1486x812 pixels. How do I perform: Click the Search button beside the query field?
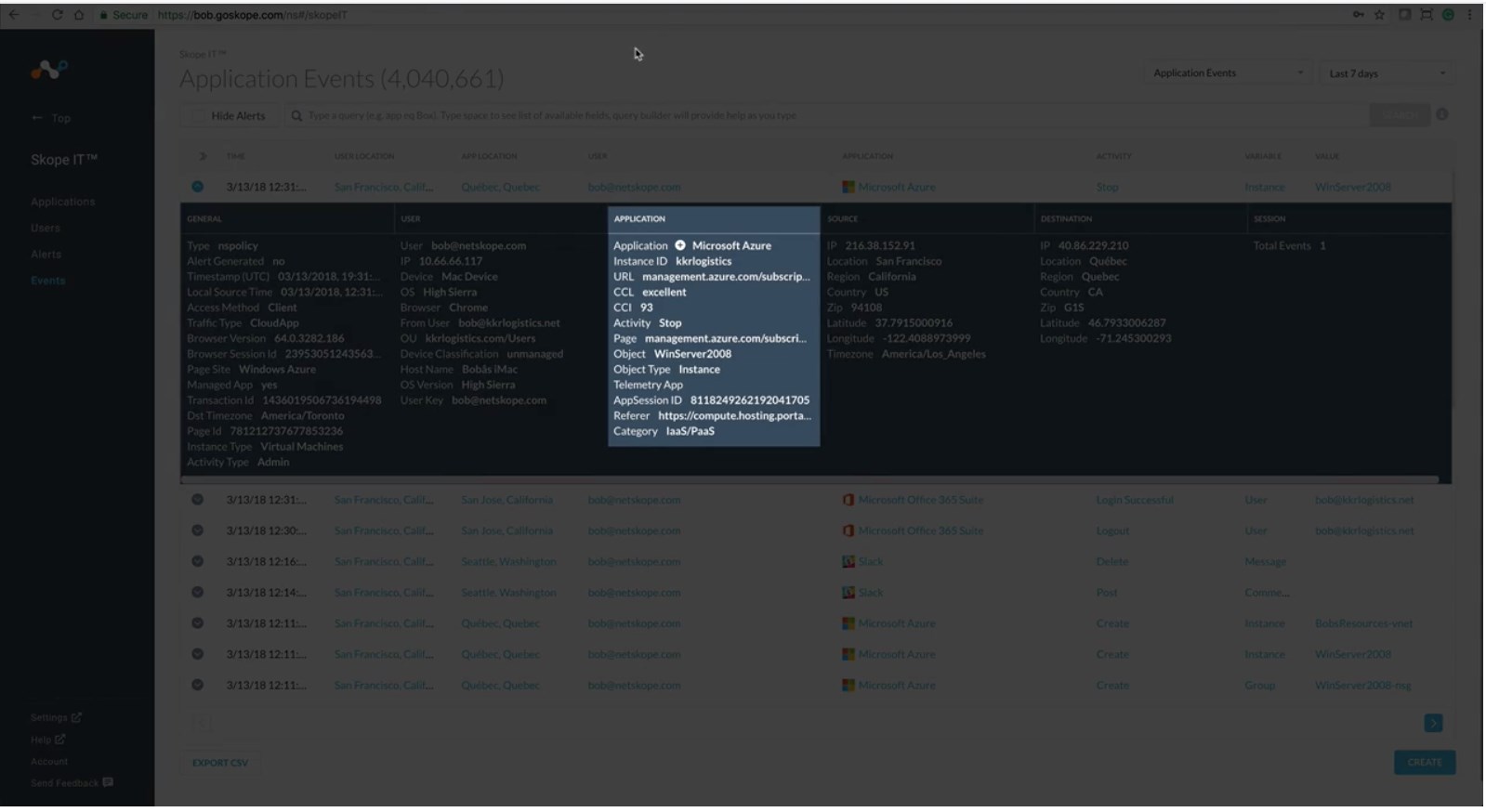pyautogui.click(x=1399, y=115)
